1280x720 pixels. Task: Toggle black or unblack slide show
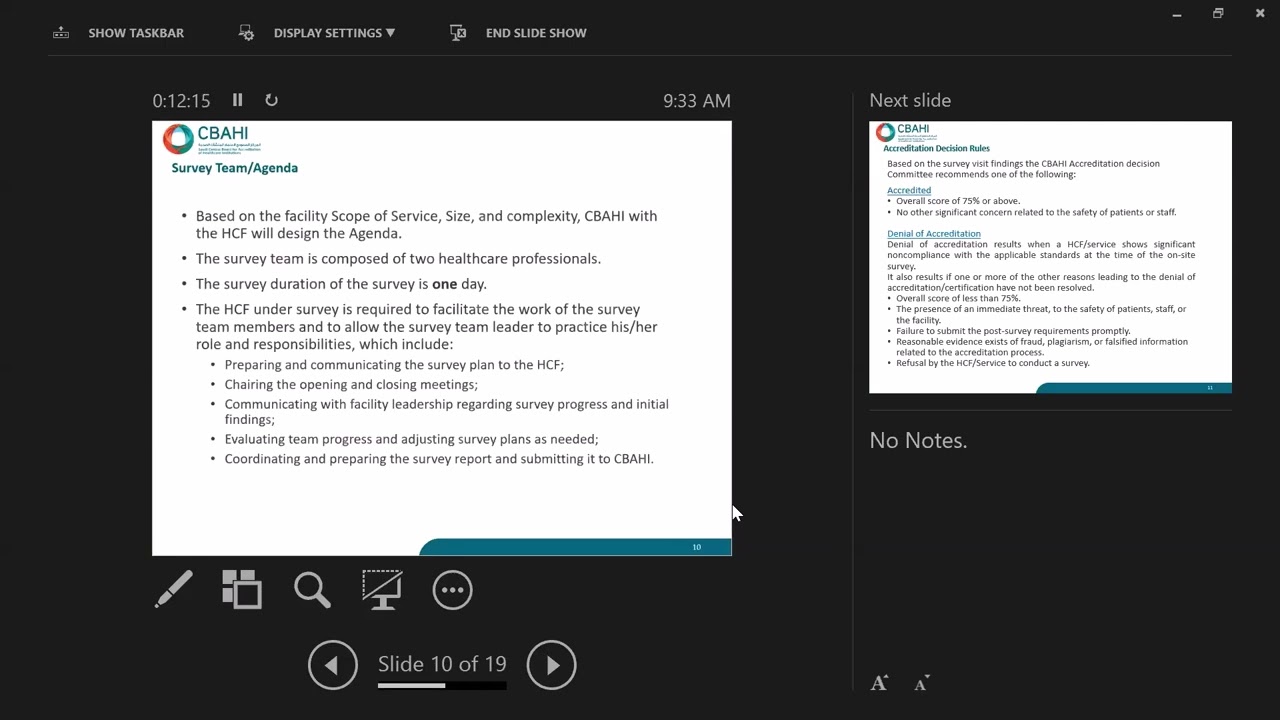(382, 589)
